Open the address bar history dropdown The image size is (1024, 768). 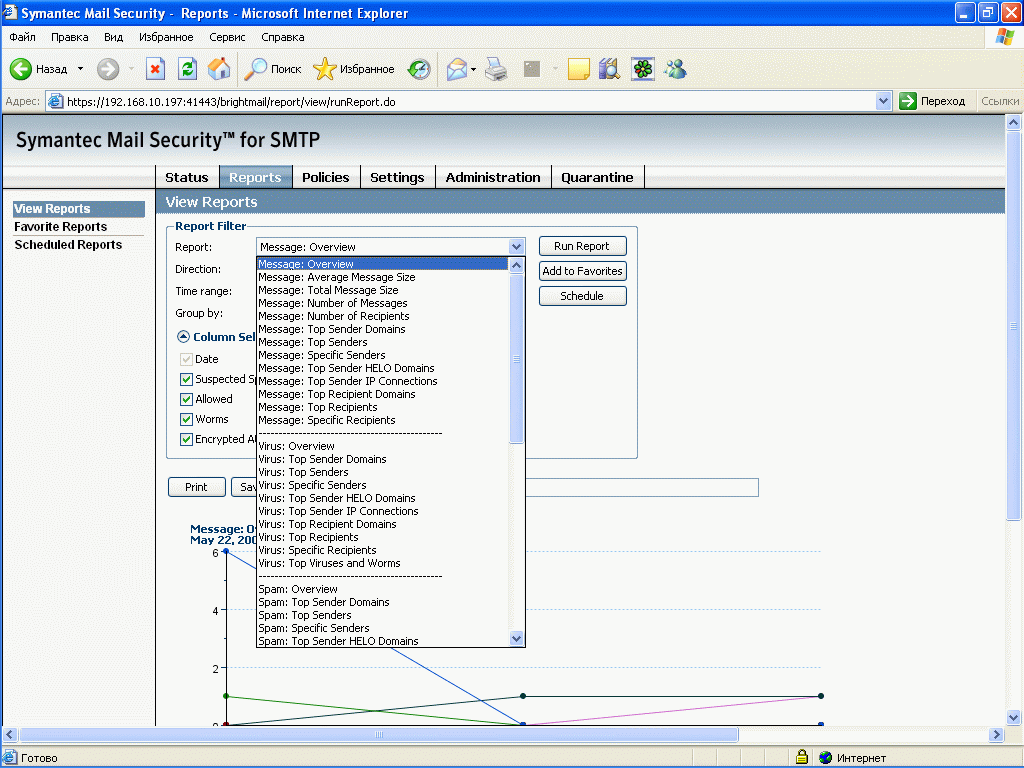pyautogui.click(x=884, y=101)
